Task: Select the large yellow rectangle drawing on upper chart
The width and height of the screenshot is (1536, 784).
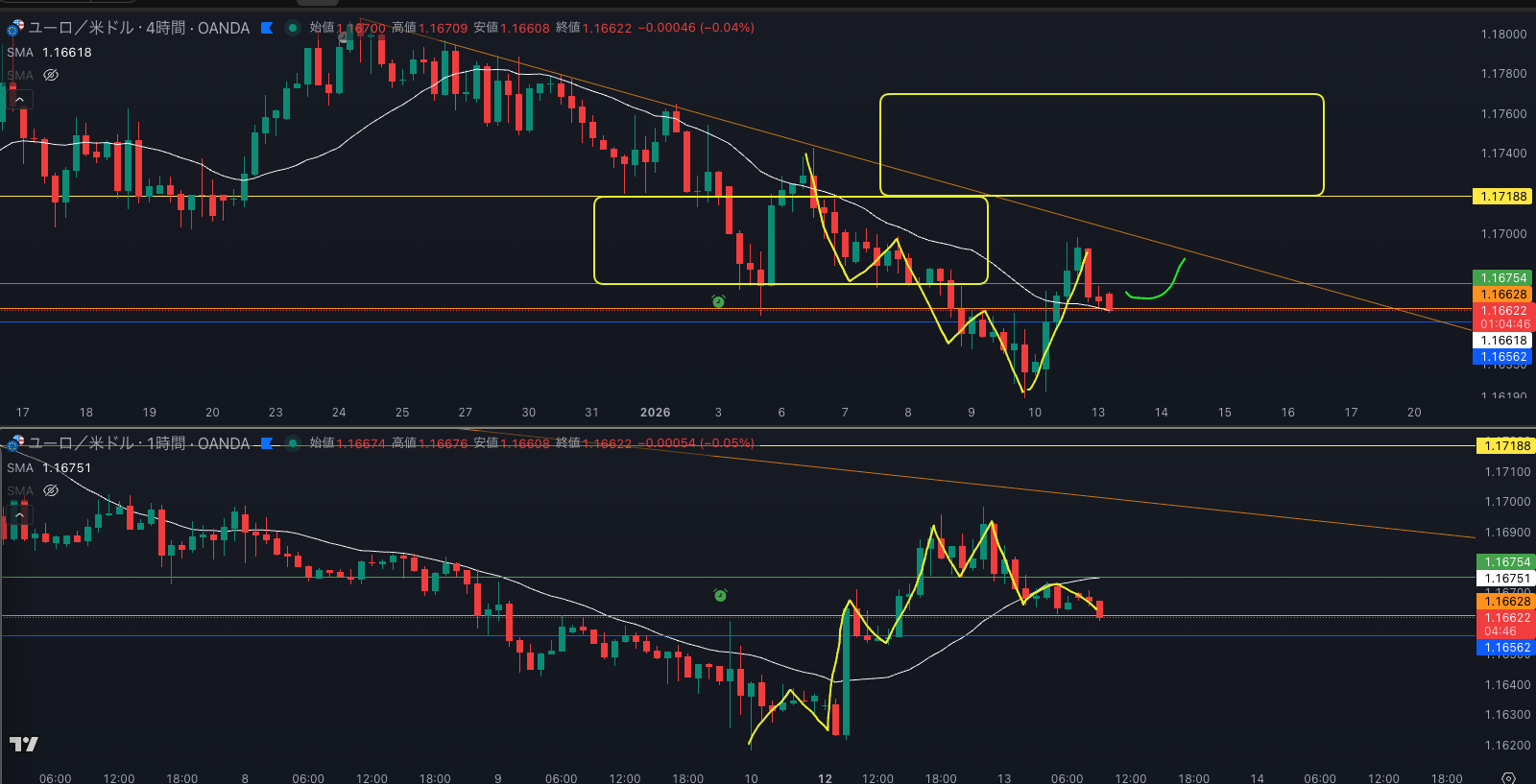Action: pos(1101,95)
